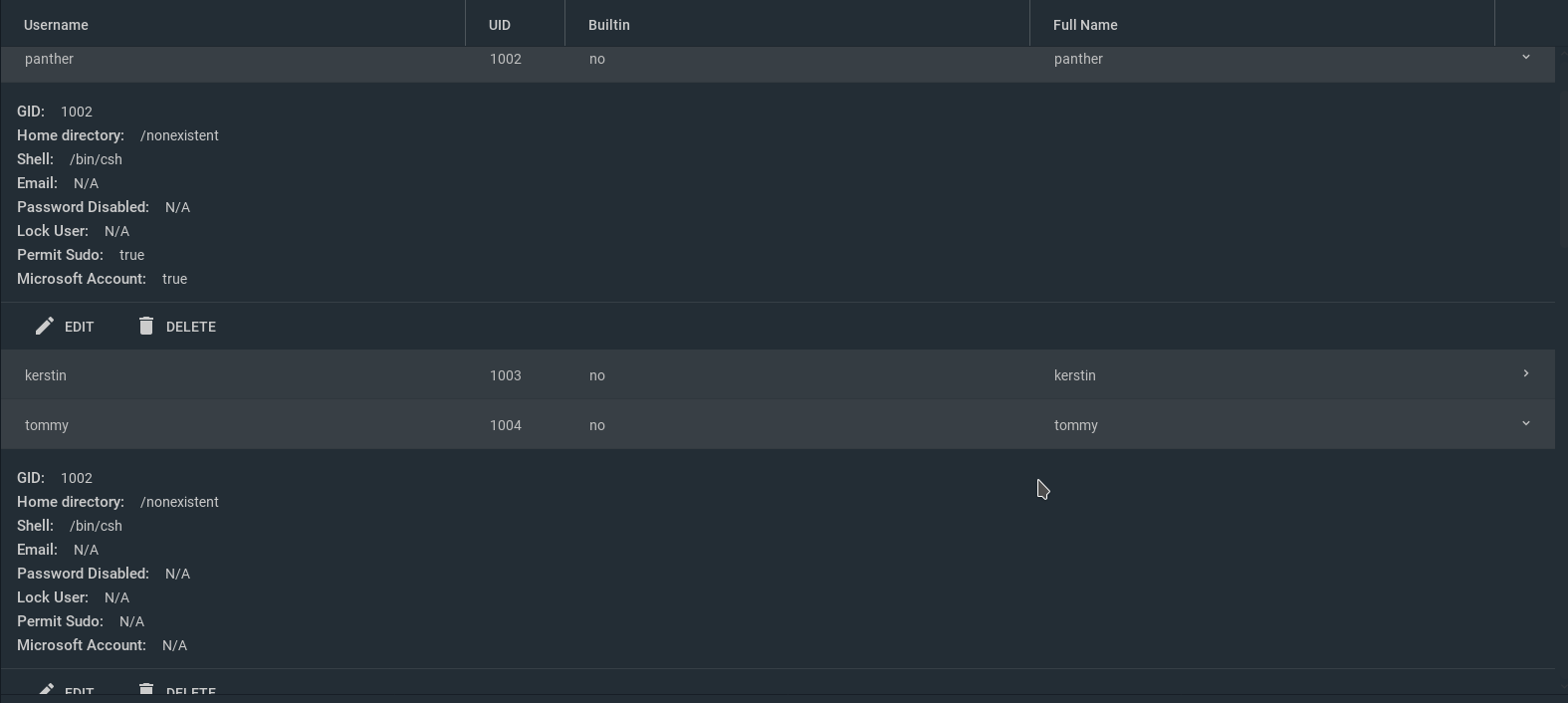
Task: Click the Full Name column header
Action: tap(1085, 25)
